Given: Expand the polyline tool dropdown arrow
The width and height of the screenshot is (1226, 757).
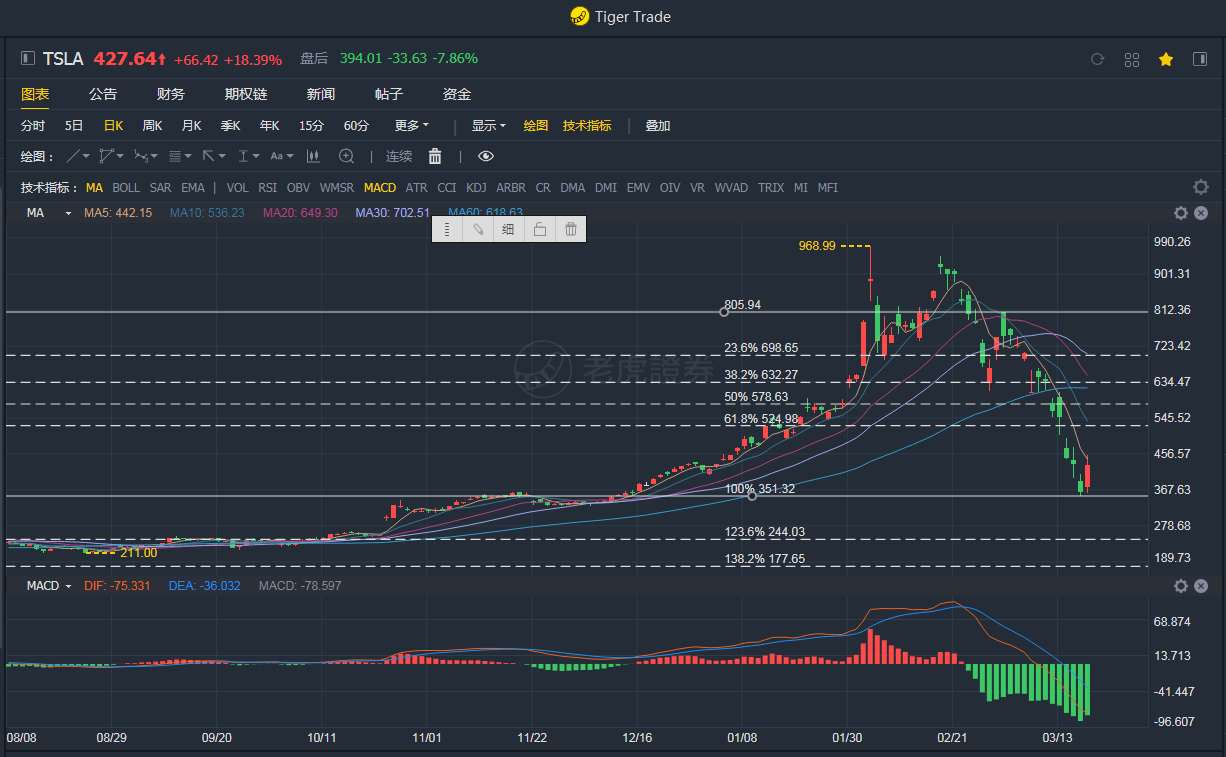Looking at the screenshot, I should click(x=120, y=156).
